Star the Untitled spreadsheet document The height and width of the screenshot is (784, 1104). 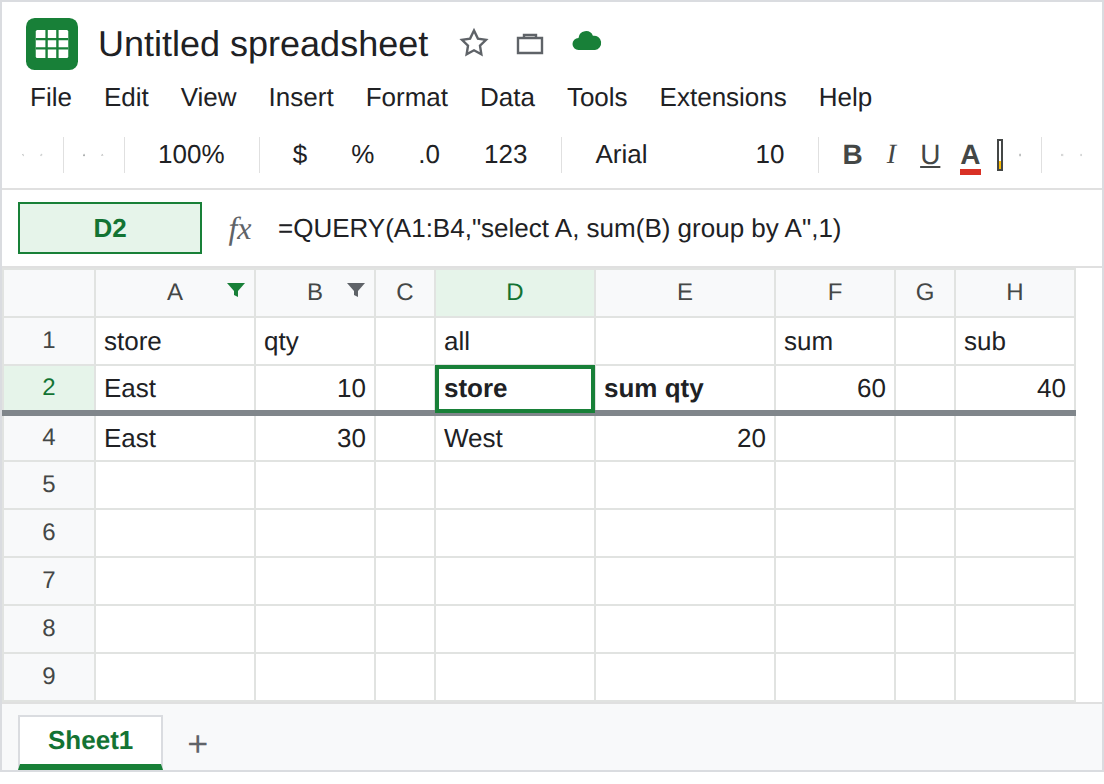[473, 44]
